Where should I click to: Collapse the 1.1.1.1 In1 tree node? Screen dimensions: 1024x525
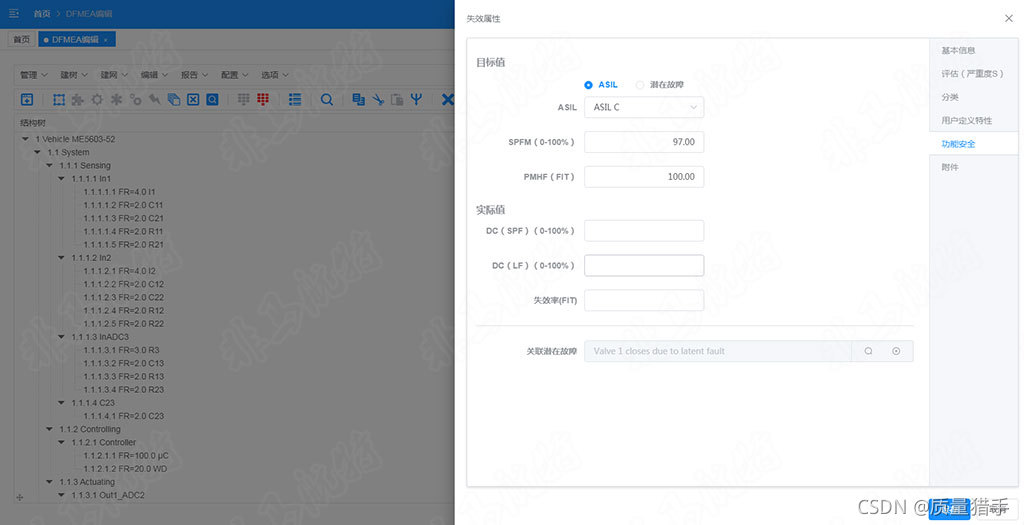pos(61,178)
